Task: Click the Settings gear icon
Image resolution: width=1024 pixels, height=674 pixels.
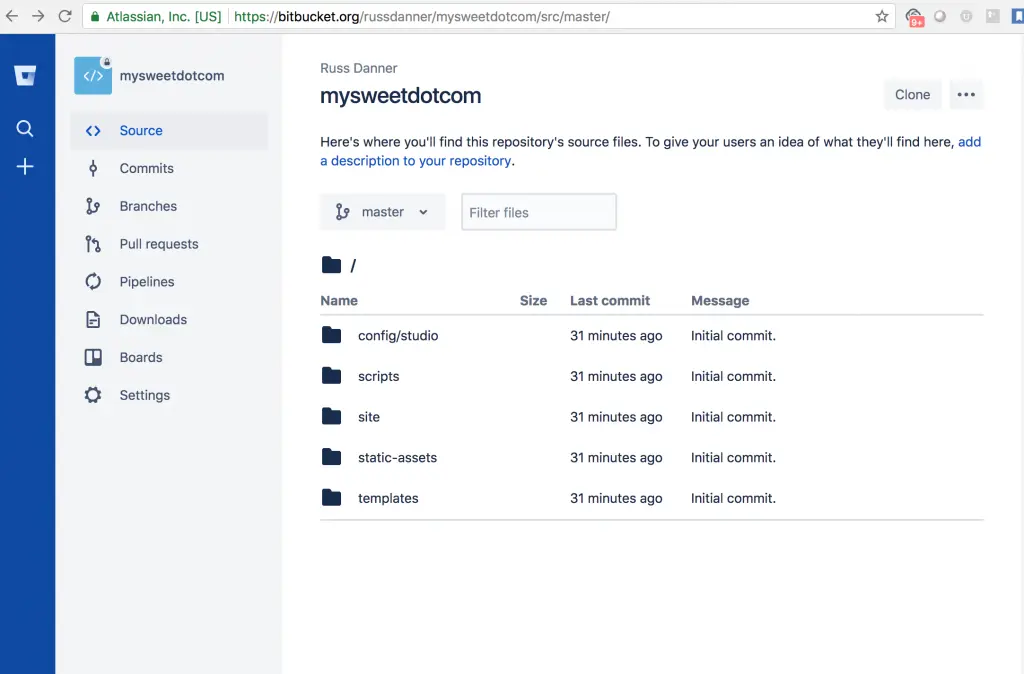Action: tap(93, 395)
